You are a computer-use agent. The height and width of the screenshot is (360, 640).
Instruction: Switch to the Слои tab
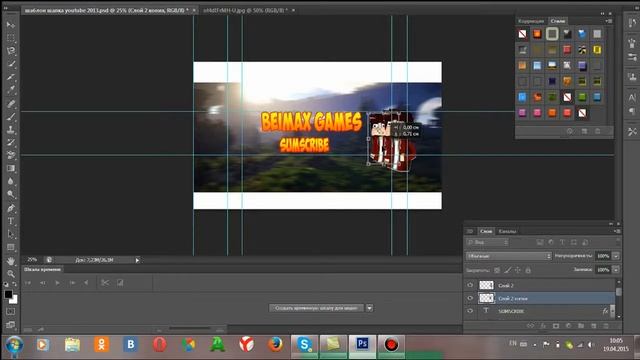point(486,231)
